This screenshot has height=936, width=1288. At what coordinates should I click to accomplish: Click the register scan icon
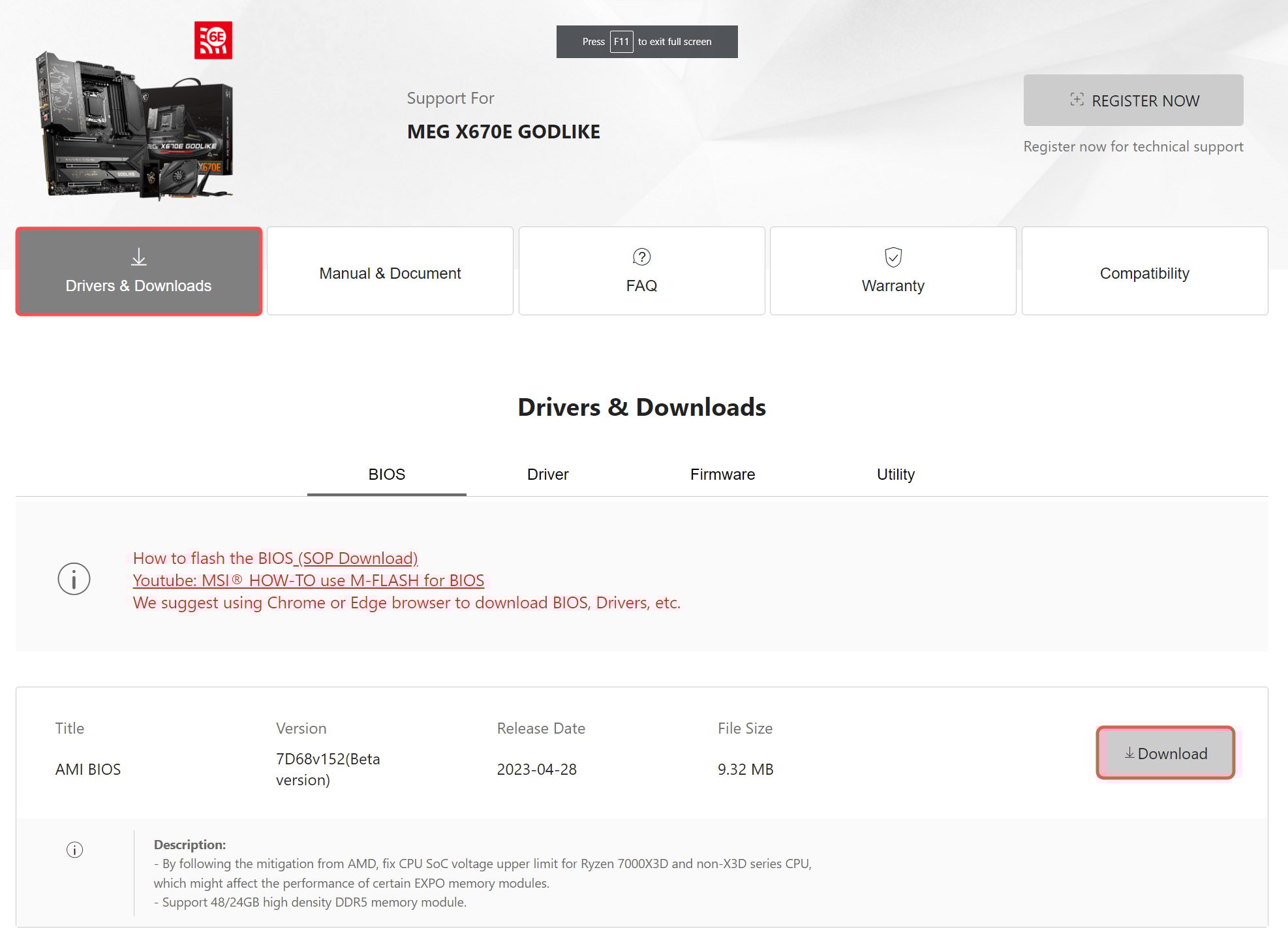click(x=1077, y=100)
